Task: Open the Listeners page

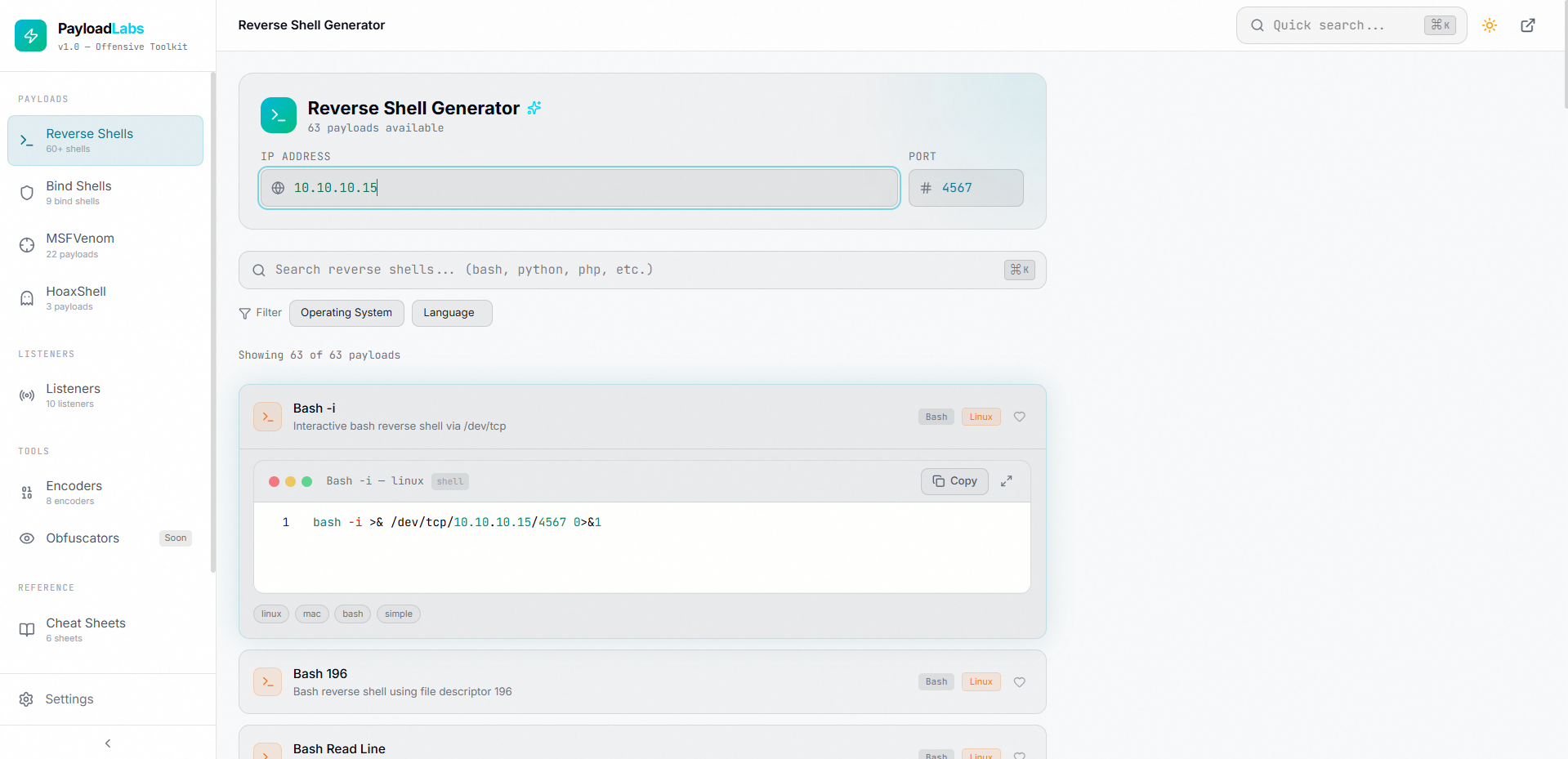Action: [105, 395]
